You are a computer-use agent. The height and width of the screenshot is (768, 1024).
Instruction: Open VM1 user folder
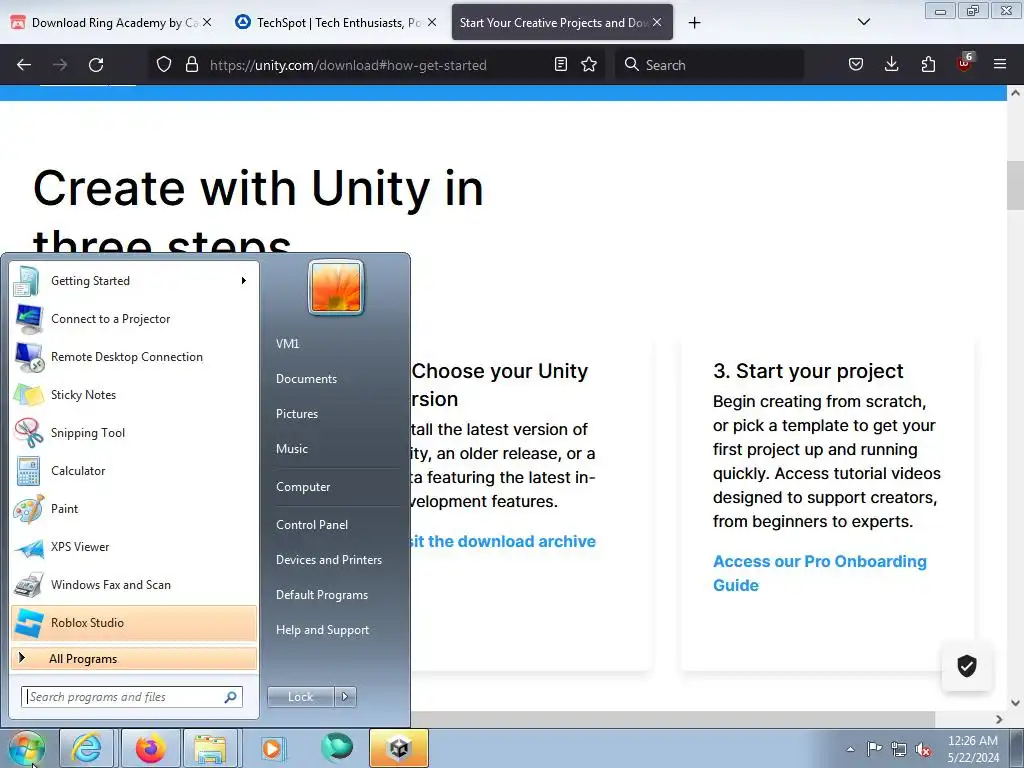point(287,344)
